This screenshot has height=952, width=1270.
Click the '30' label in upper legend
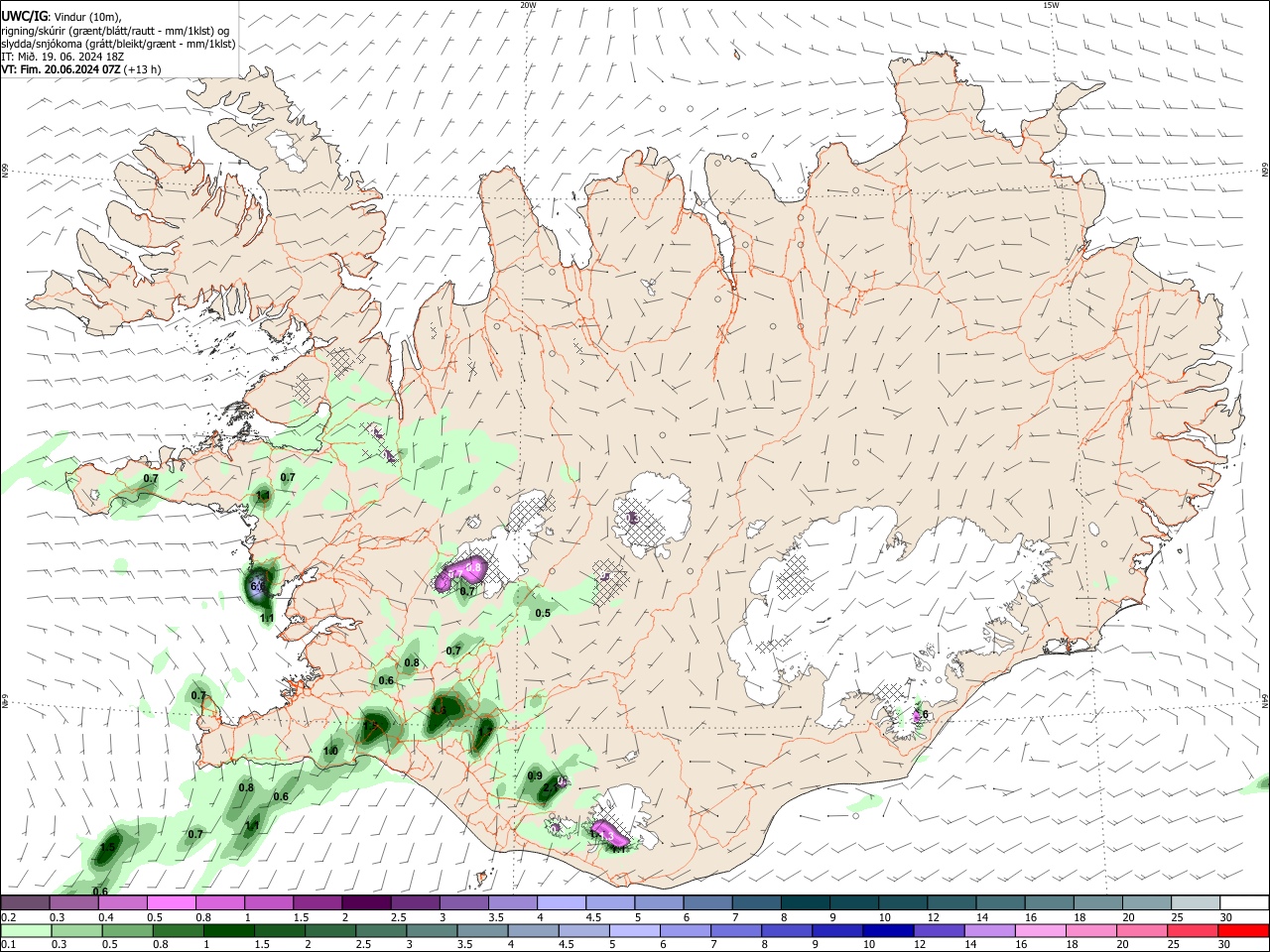pos(1225,917)
